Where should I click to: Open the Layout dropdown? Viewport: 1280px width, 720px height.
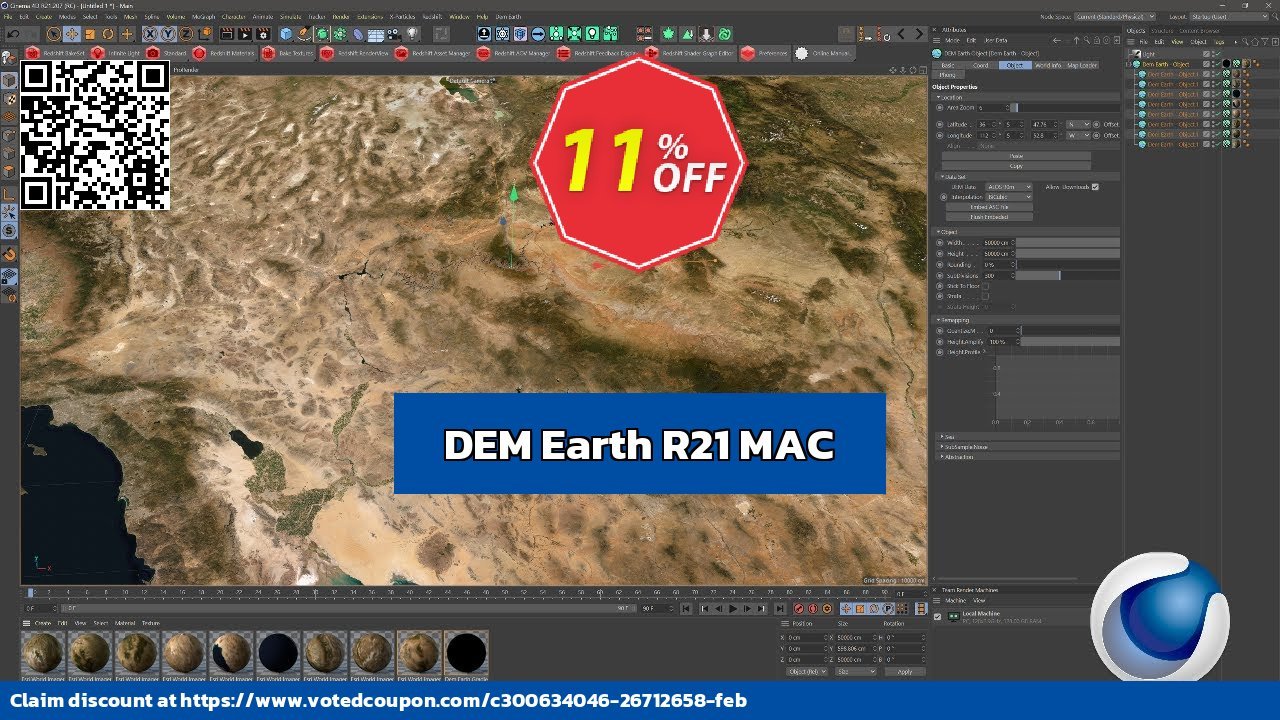click(x=1229, y=16)
